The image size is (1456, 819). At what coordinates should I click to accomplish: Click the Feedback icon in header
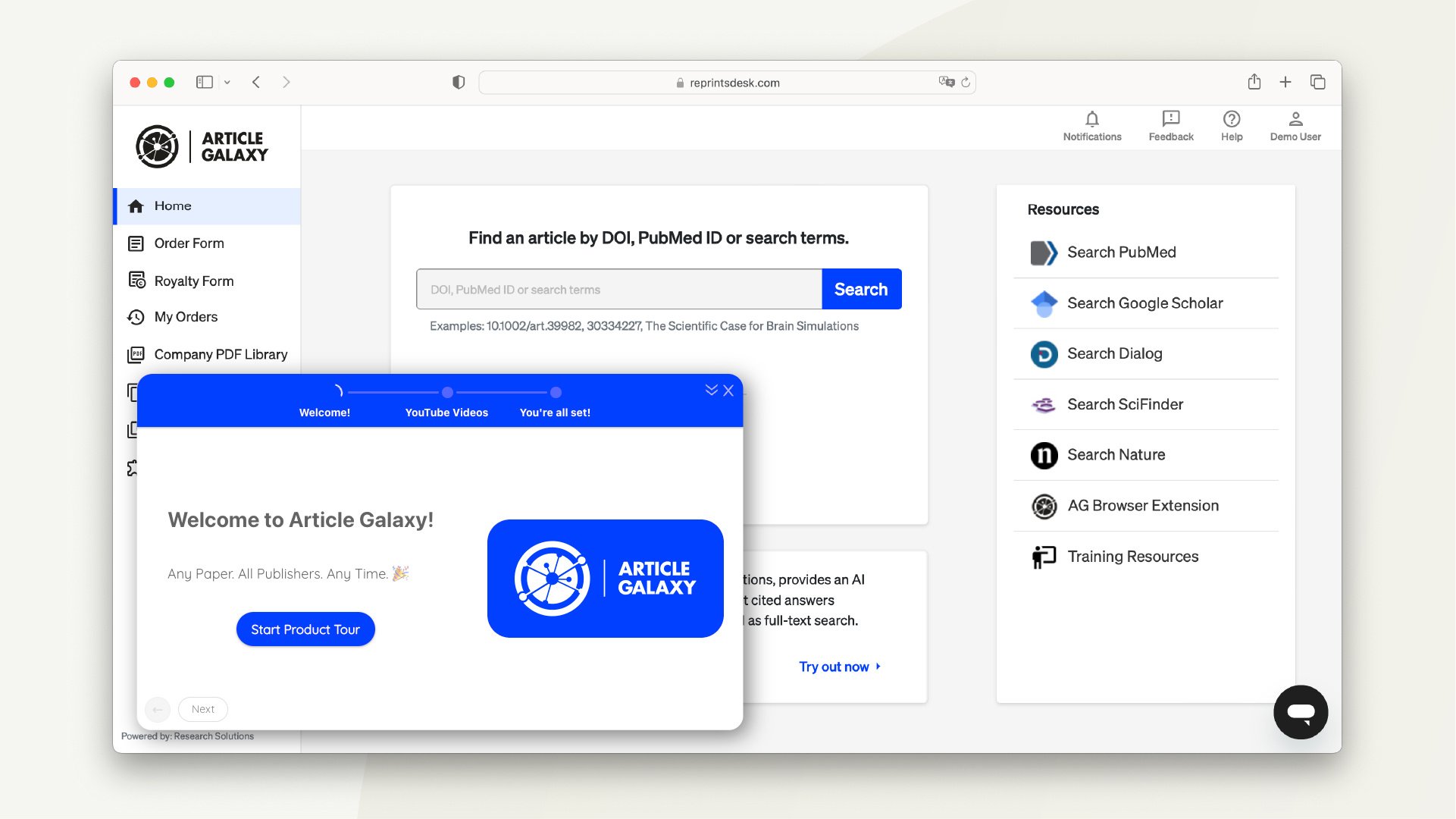click(x=1170, y=120)
